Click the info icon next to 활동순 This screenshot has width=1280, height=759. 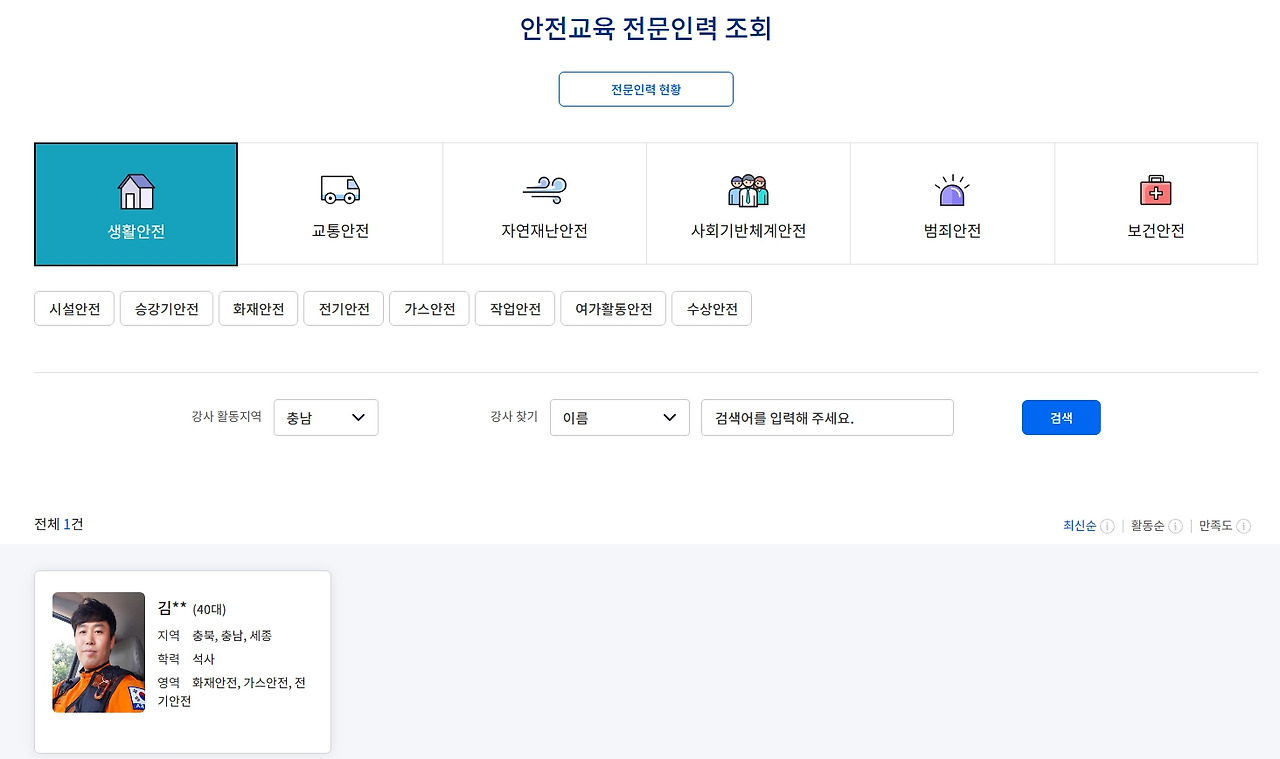coord(1175,526)
